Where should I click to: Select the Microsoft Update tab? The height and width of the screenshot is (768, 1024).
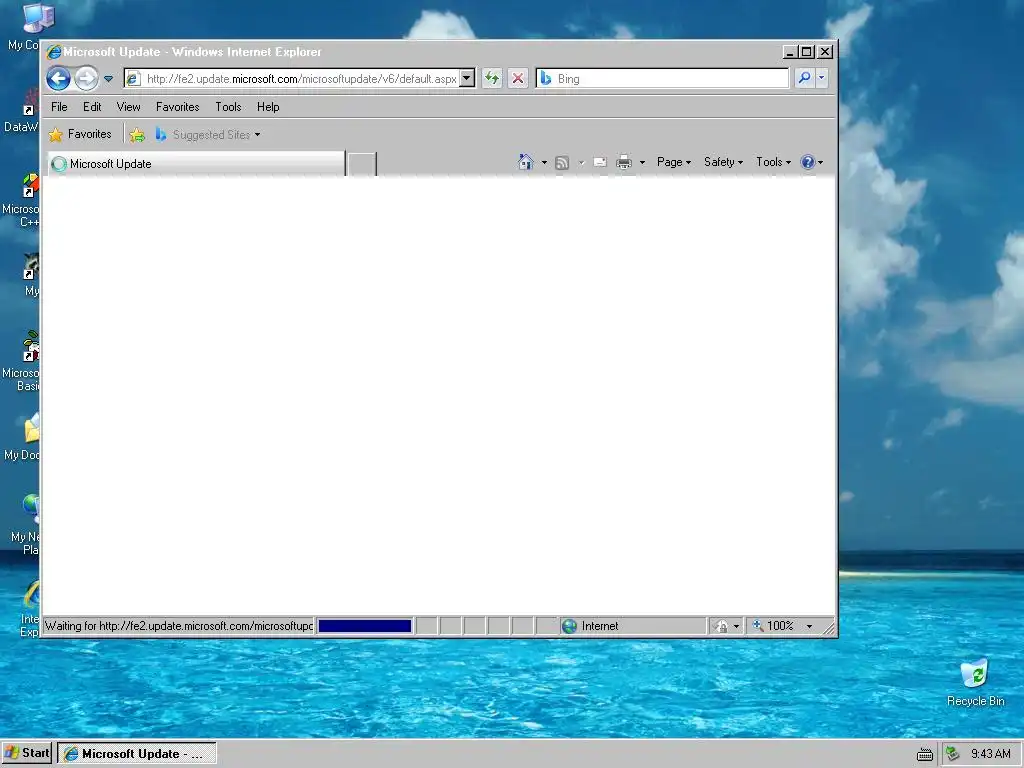click(x=196, y=164)
